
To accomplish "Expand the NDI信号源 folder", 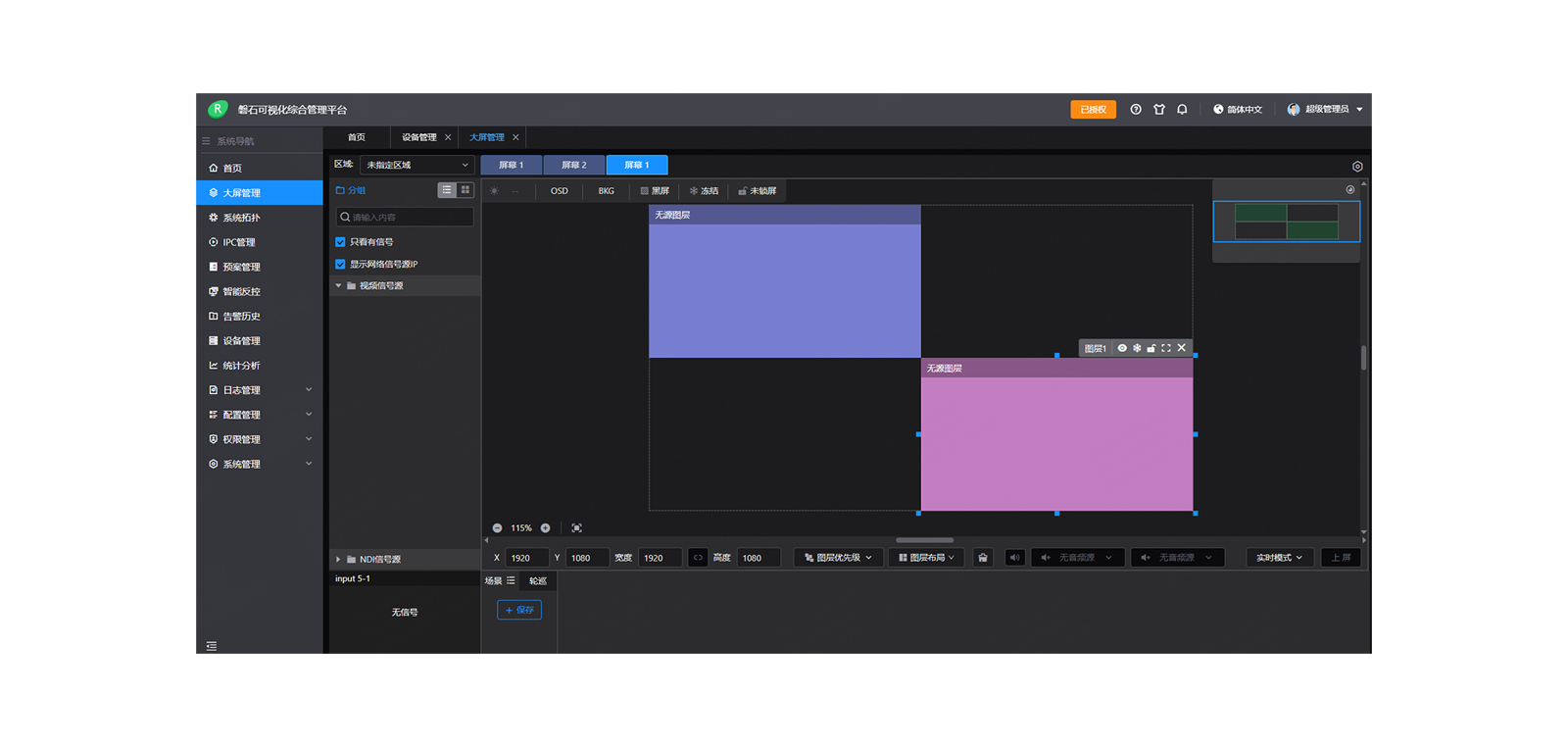I will 339,559.
